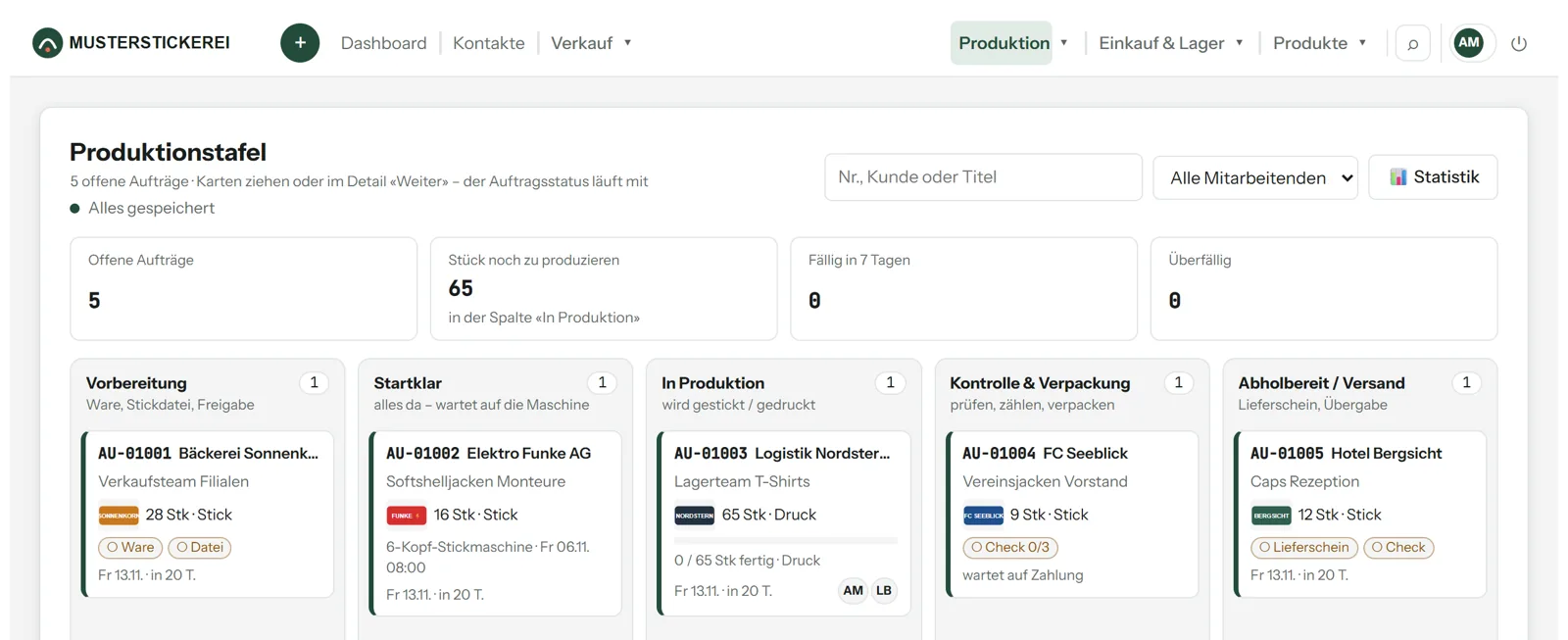Open the Produkte menu
The image size is (1568, 640).
(1310, 43)
